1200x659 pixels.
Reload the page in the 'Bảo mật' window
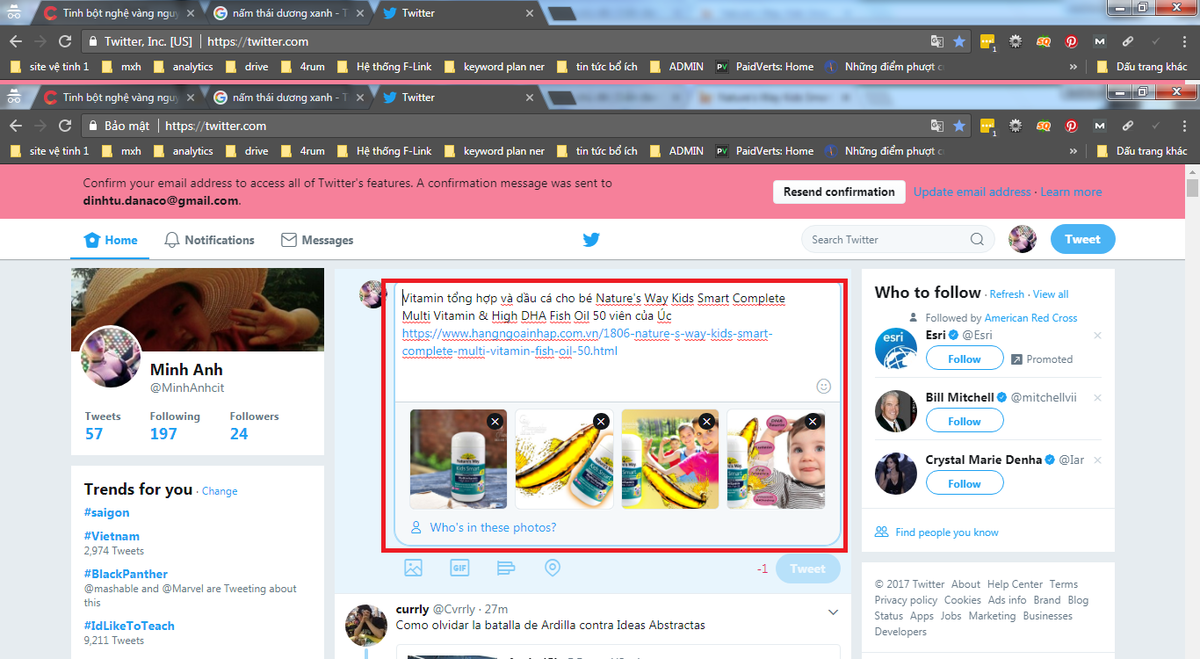(65, 126)
